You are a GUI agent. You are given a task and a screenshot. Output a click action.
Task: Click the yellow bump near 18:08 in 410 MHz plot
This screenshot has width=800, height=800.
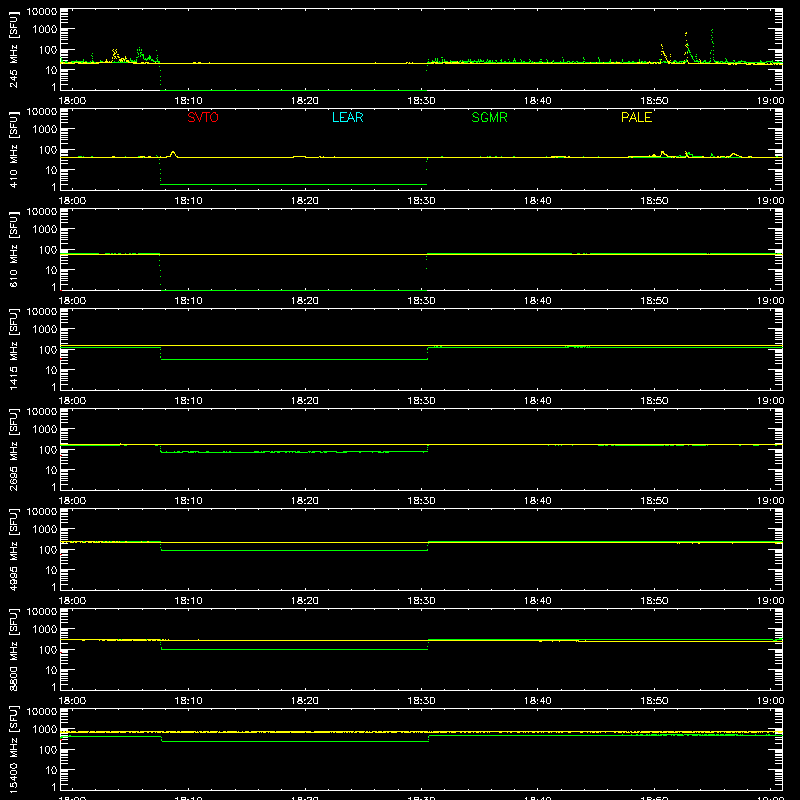(173, 154)
